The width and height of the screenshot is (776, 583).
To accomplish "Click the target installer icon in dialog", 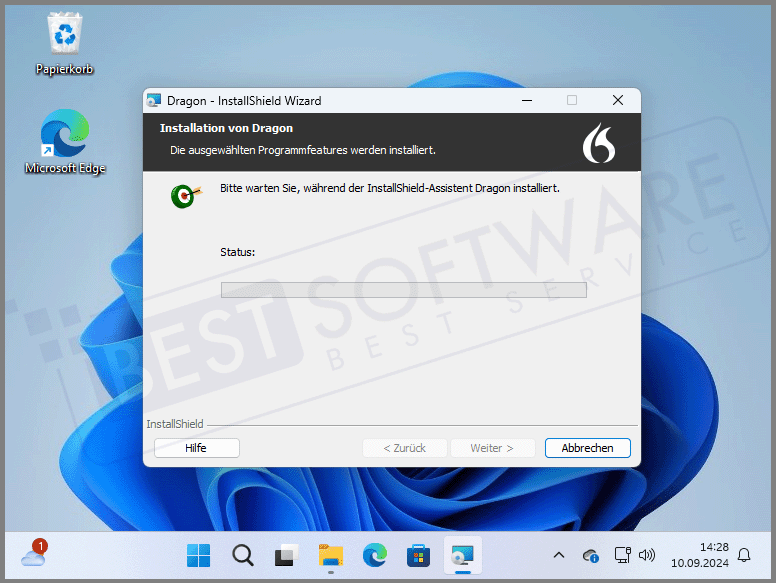I will [185, 194].
